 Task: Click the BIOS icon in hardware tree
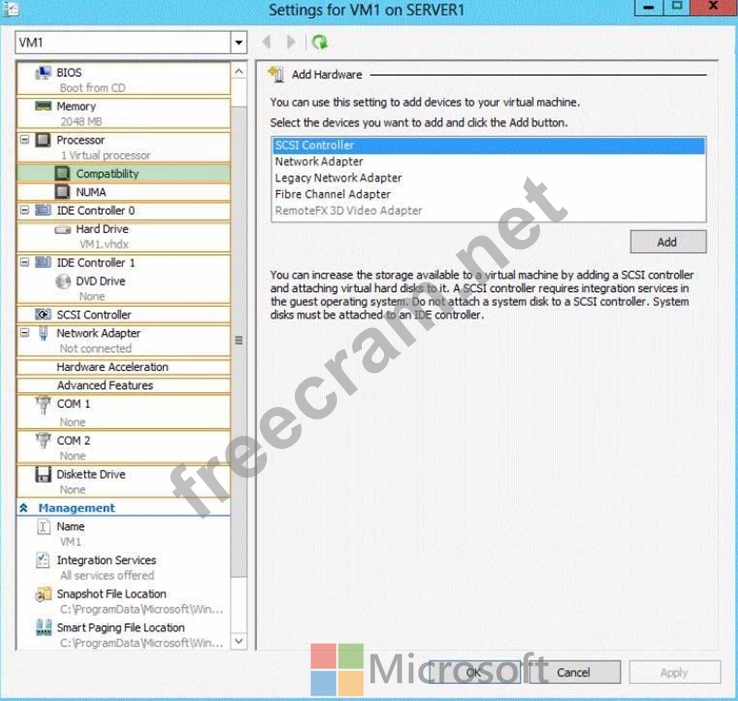(43, 73)
